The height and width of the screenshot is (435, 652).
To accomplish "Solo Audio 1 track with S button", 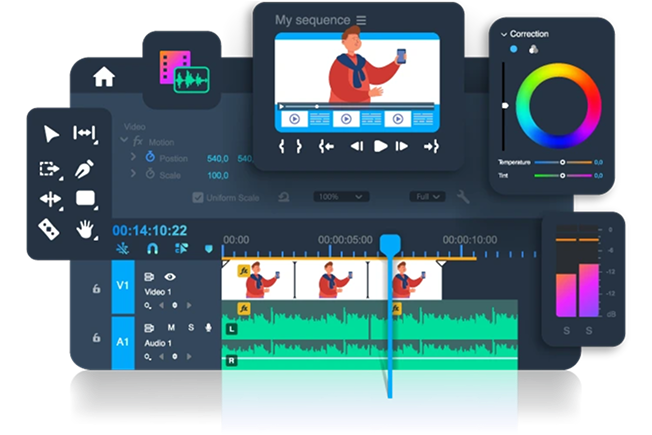I will (189, 327).
